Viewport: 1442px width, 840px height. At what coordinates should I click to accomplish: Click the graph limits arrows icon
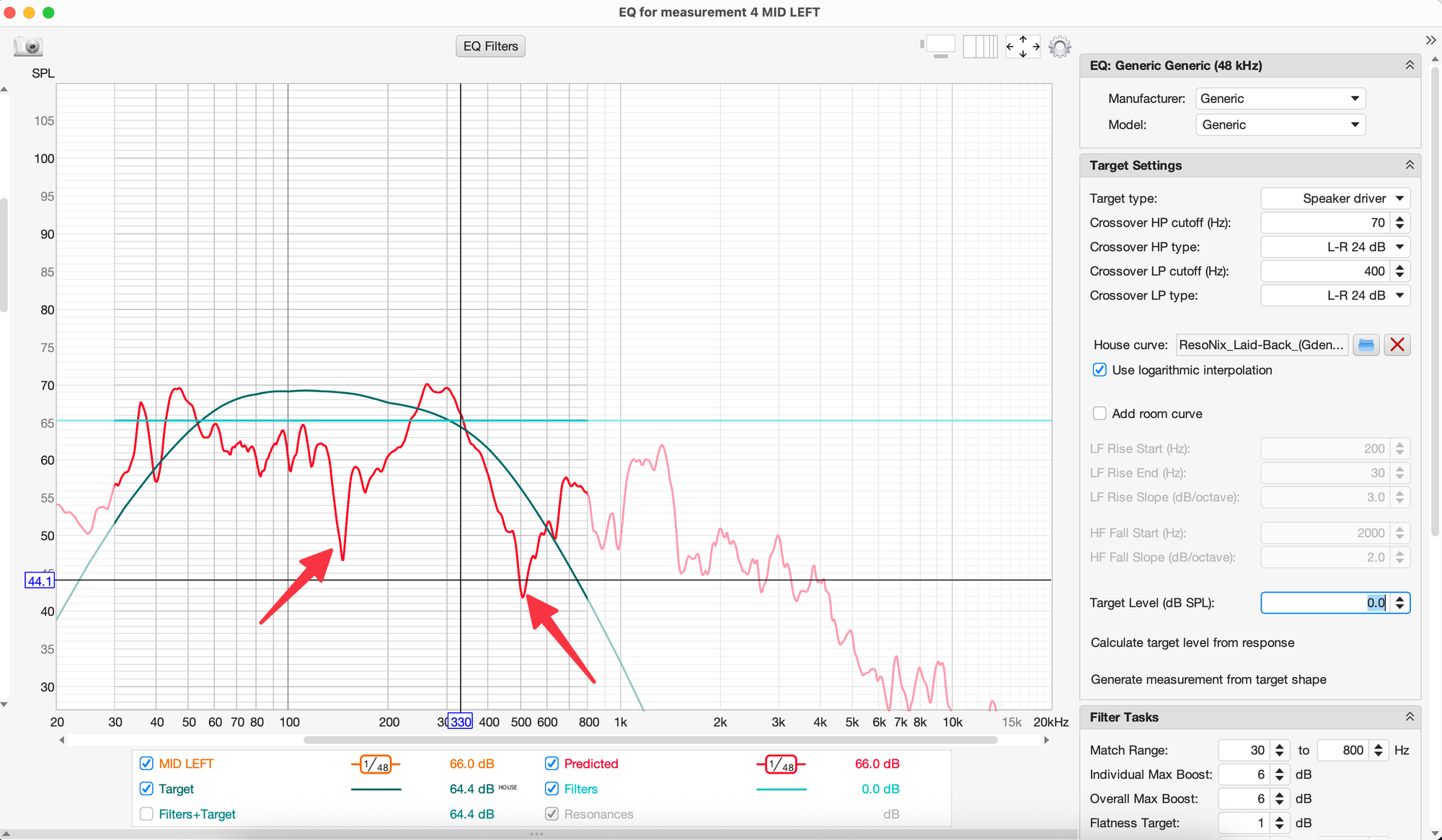1022,47
